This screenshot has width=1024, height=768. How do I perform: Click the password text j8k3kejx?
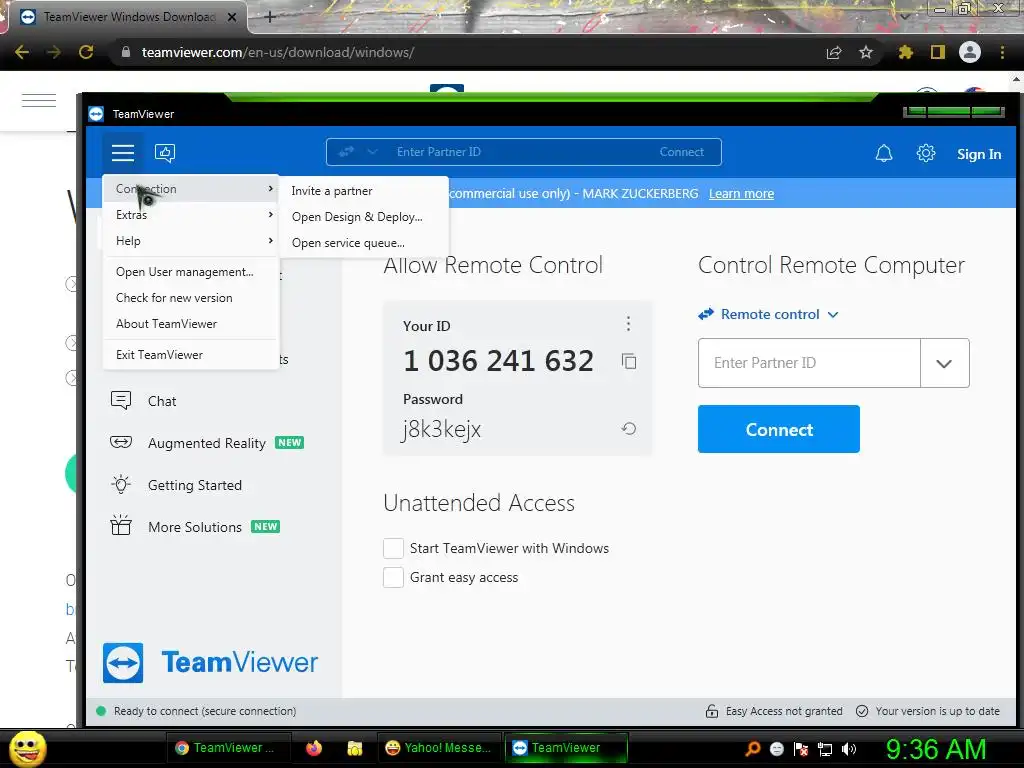(x=441, y=429)
